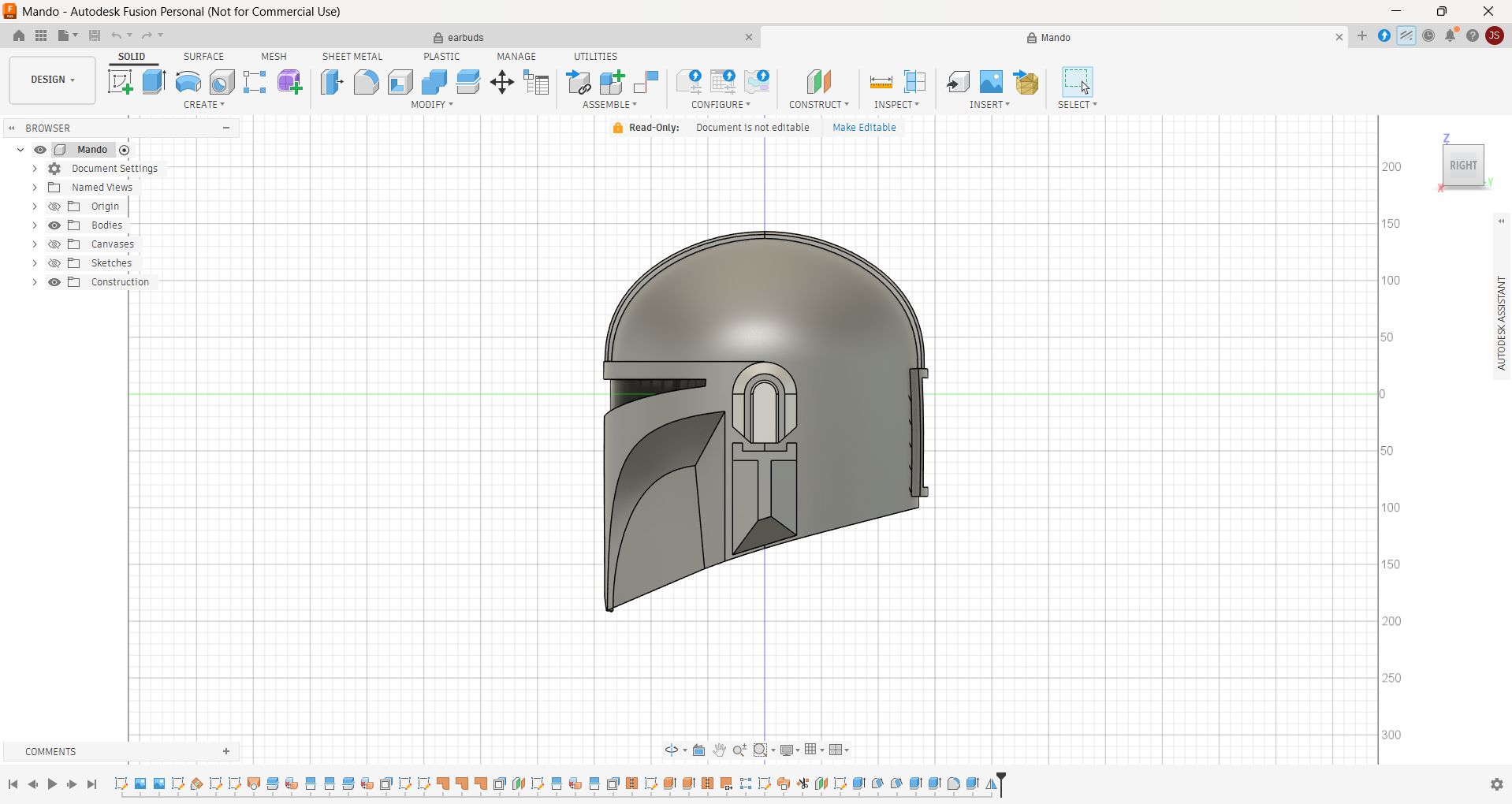Viewport: 1512px width, 804px height.
Task: Show the Sketches folder
Action: coord(54,263)
